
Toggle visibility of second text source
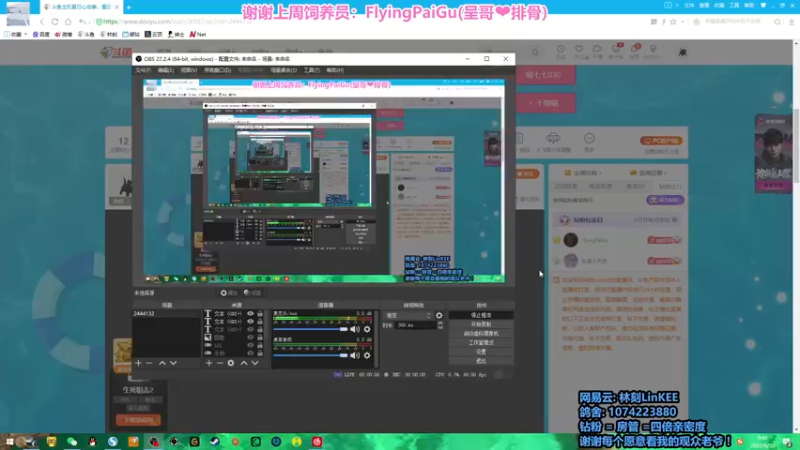(250, 321)
